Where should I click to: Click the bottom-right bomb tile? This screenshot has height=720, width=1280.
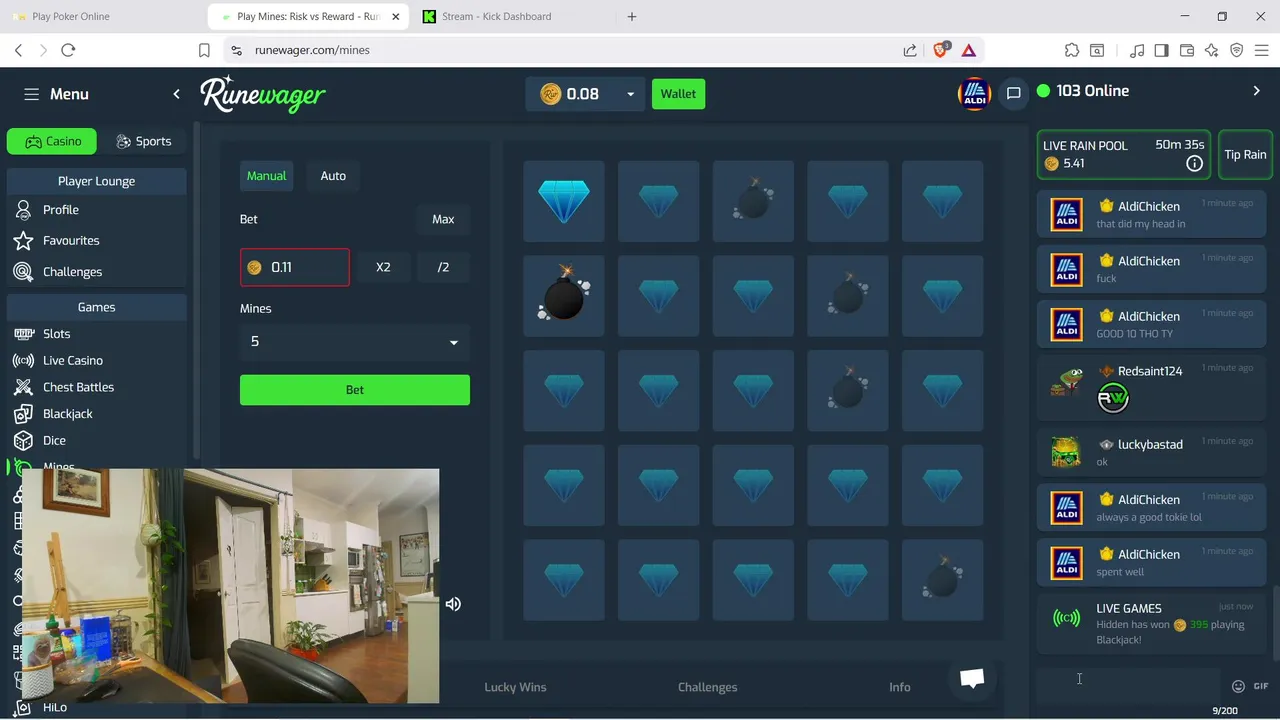942,580
